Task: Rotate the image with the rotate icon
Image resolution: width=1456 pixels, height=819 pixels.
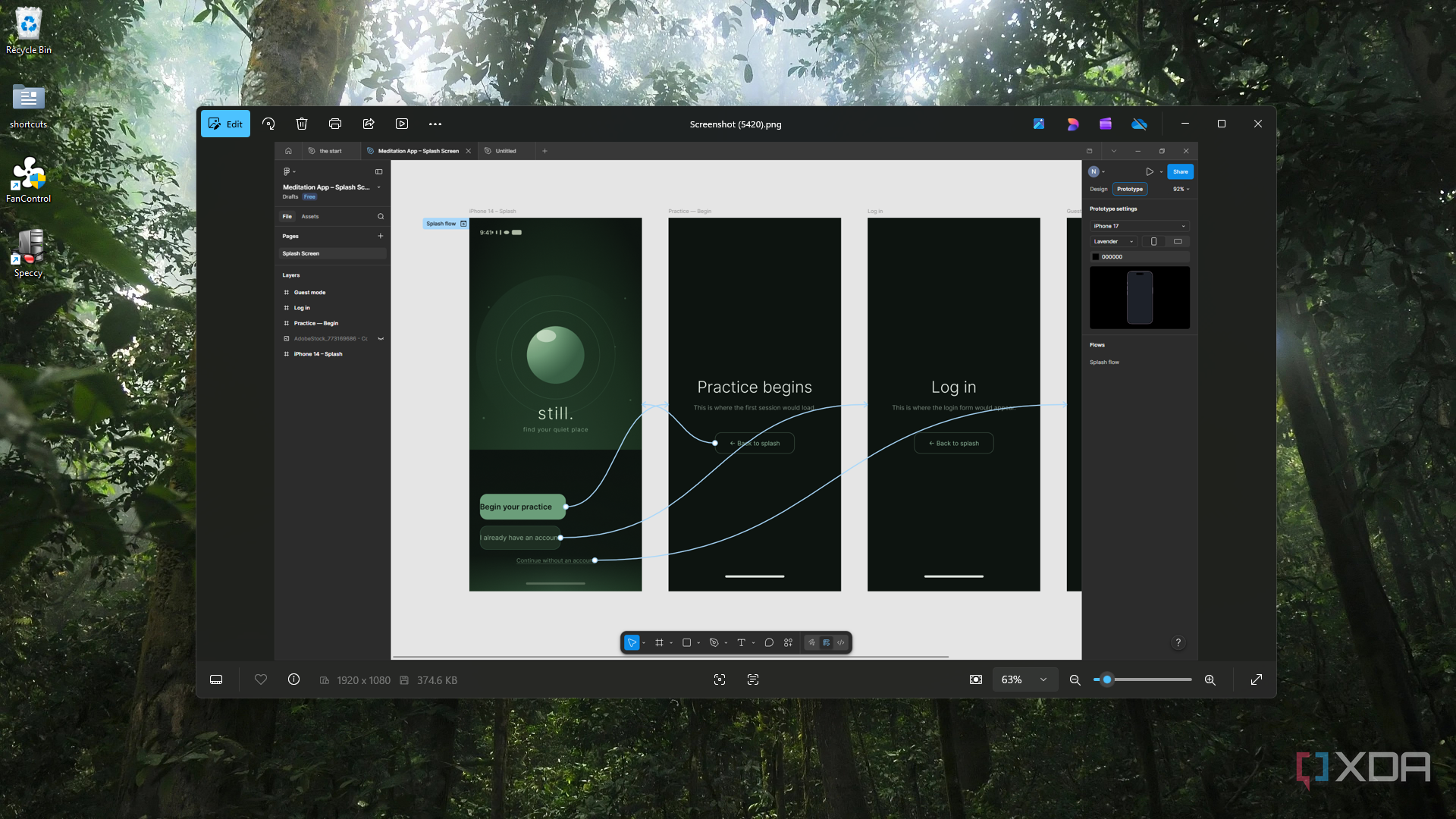Action: pos(268,124)
